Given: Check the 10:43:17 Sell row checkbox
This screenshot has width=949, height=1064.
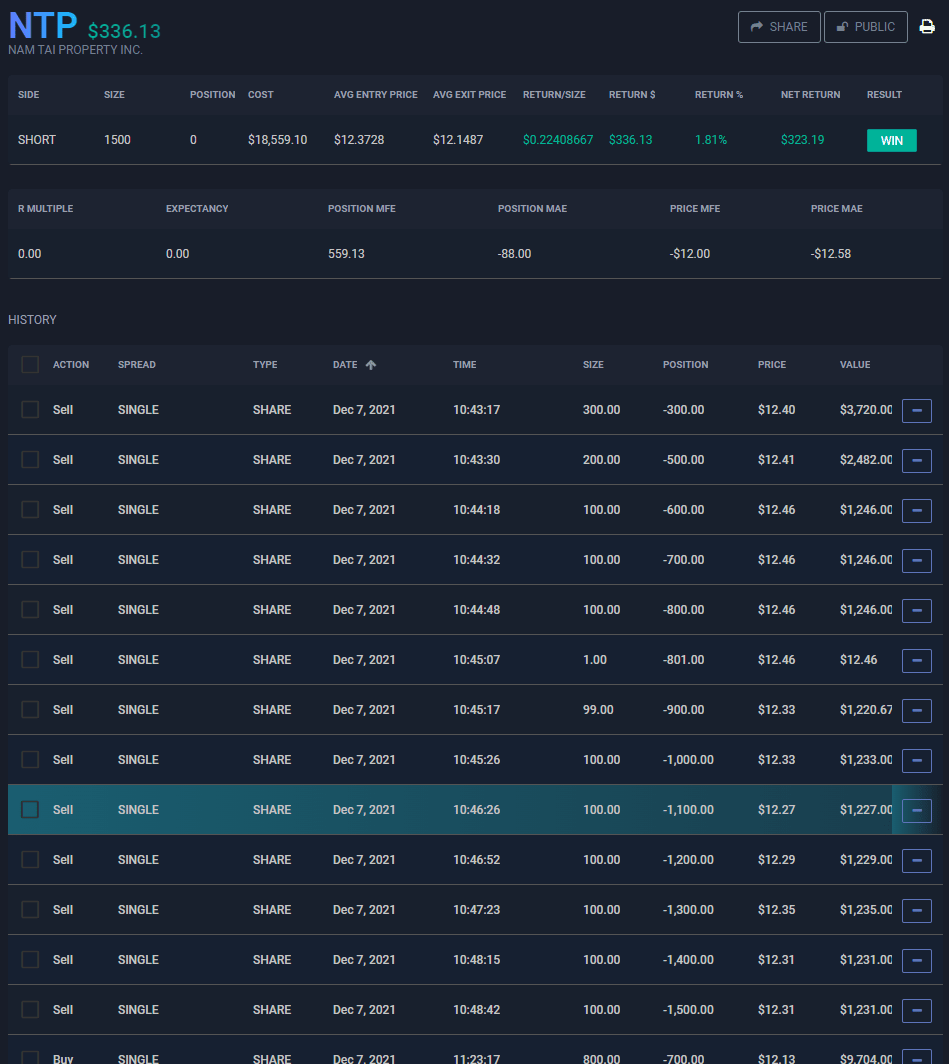Looking at the screenshot, I should pyautogui.click(x=30, y=409).
